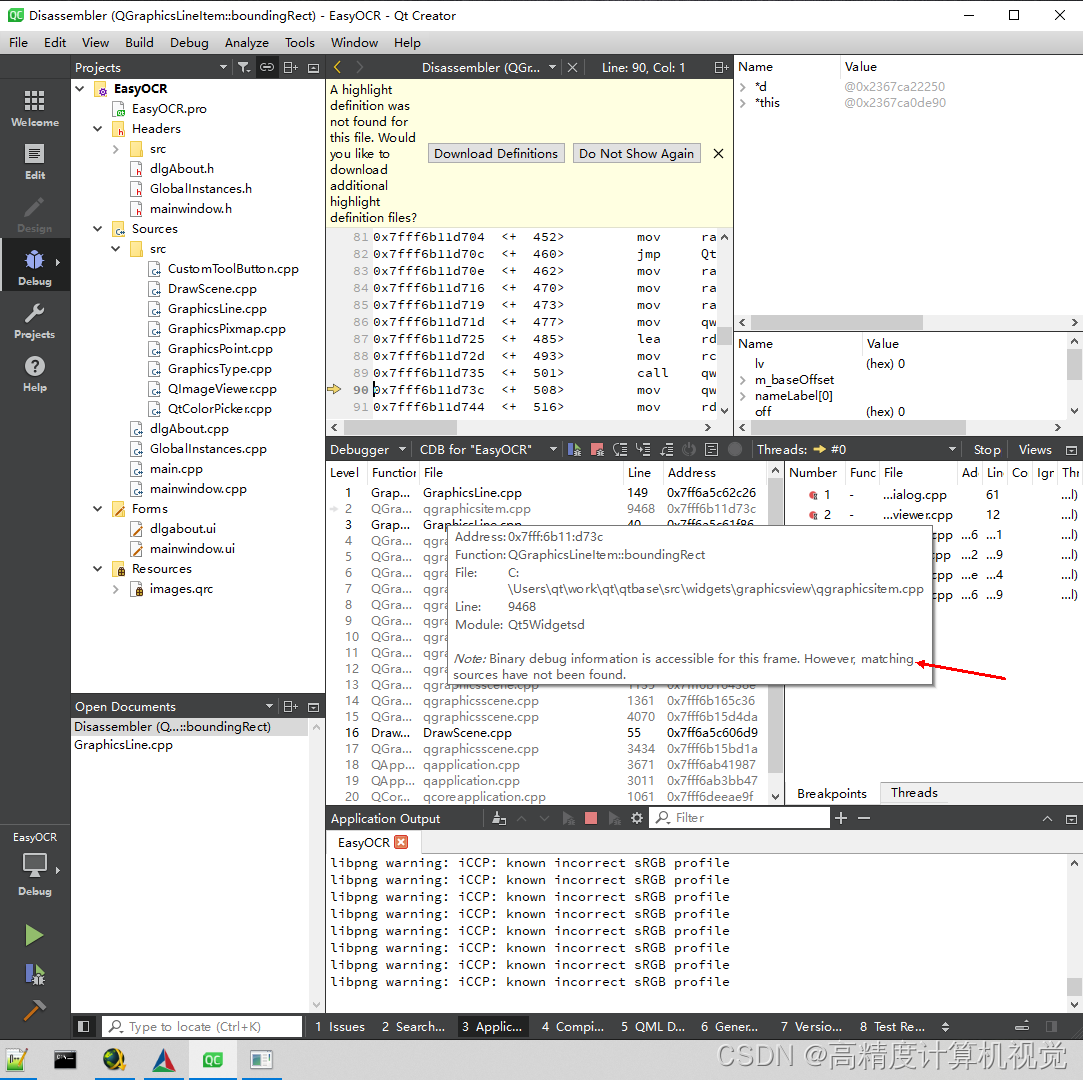Image resolution: width=1083 pixels, height=1080 pixels.
Task: Click the Filter field in Application Output
Action: pyautogui.click(x=740, y=818)
